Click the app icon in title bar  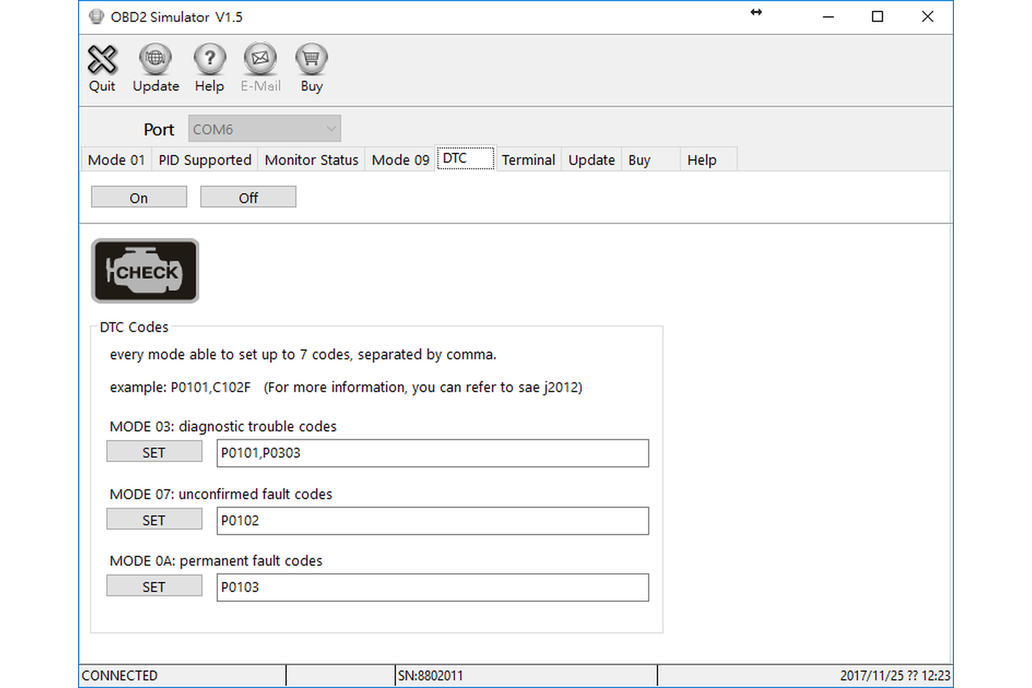[x=97, y=17]
